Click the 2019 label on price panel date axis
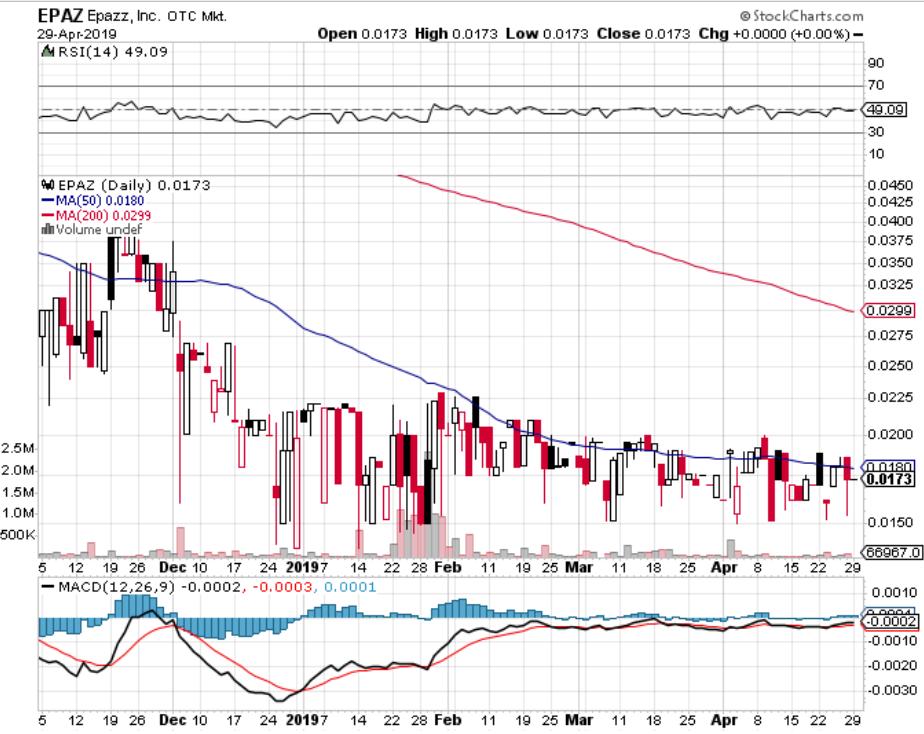Screen dimensions: 924x734 pos(302,568)
